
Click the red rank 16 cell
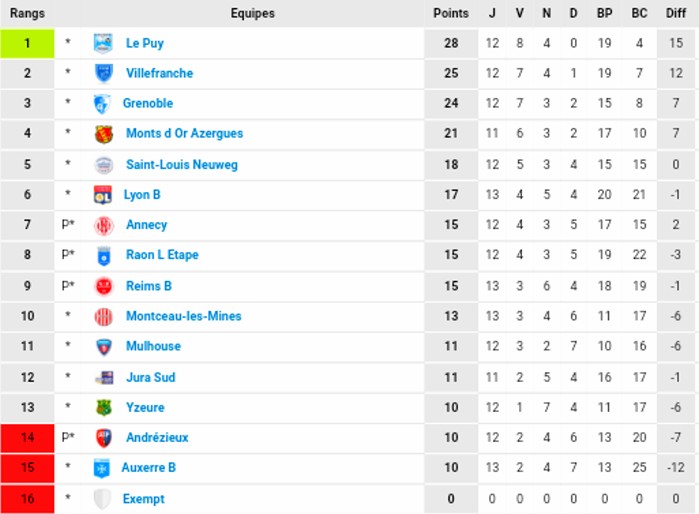27,499
